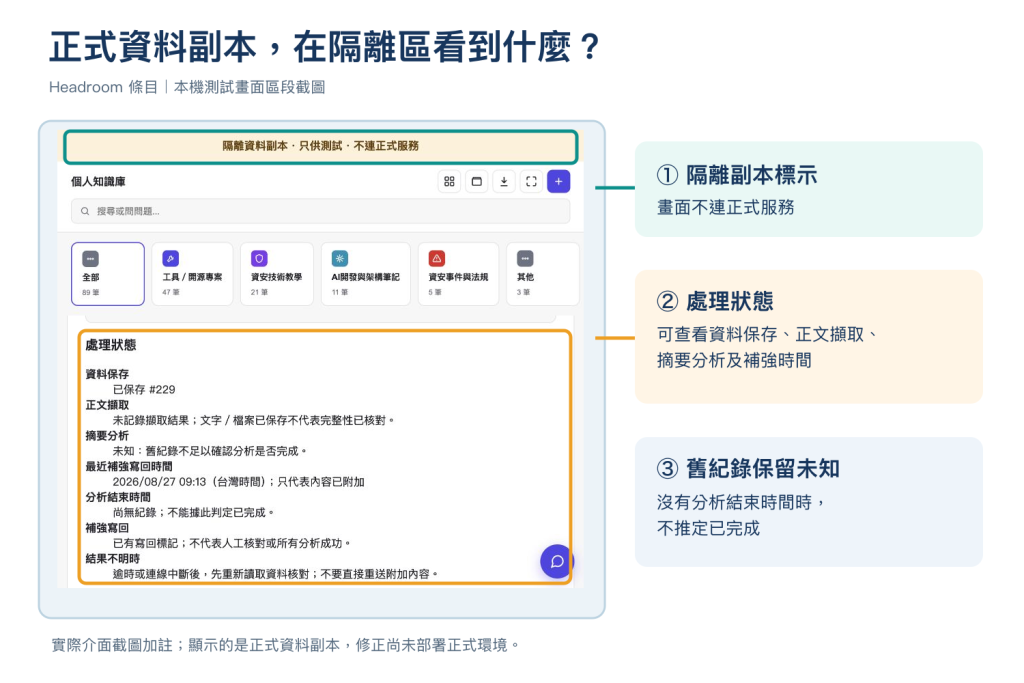
Task: Show the 其他 category card
Action: 543,274
